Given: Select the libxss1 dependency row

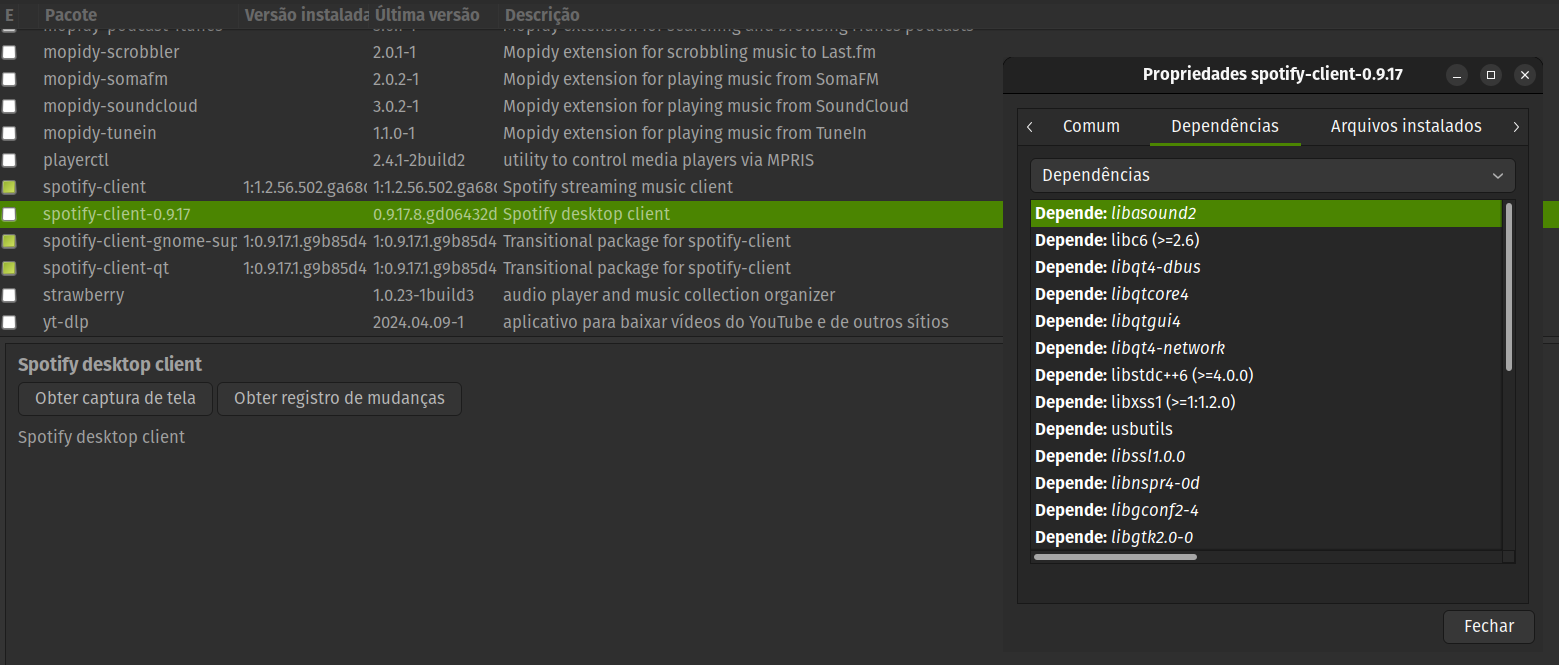Looking at the screenshot, I should click(1266, 403).
